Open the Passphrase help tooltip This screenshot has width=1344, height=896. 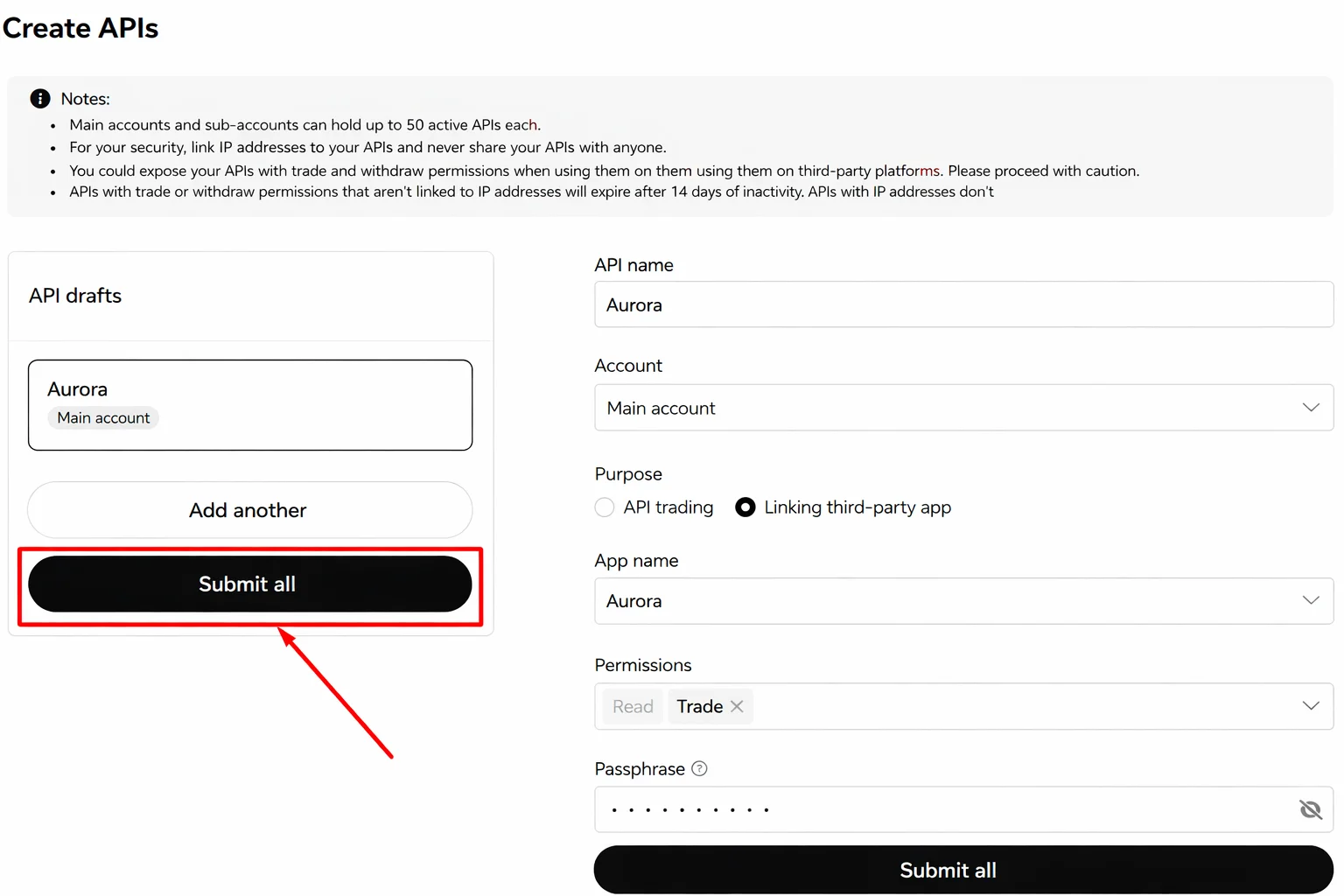point(699,768)
